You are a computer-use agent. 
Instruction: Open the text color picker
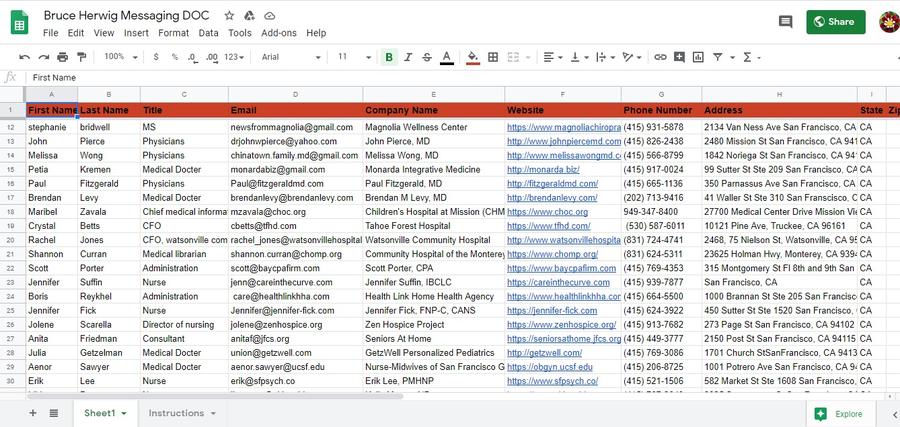pyautogui.click(x=447, y=57)
